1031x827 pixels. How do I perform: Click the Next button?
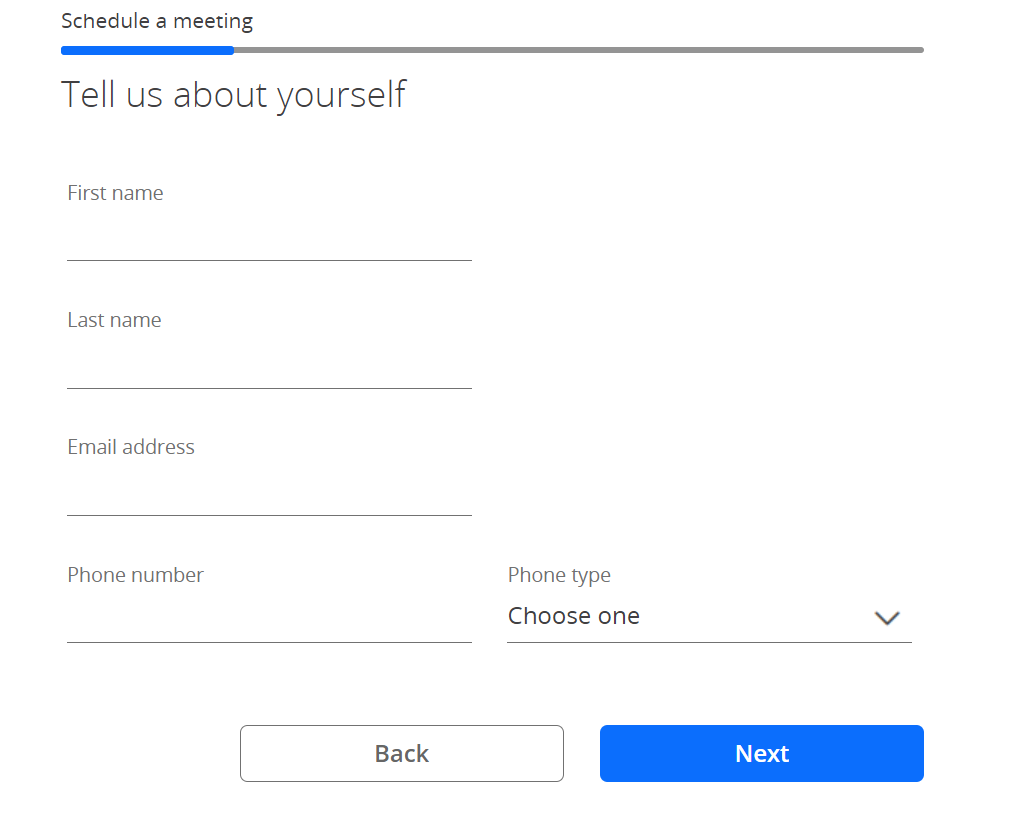tap(761, 753)
